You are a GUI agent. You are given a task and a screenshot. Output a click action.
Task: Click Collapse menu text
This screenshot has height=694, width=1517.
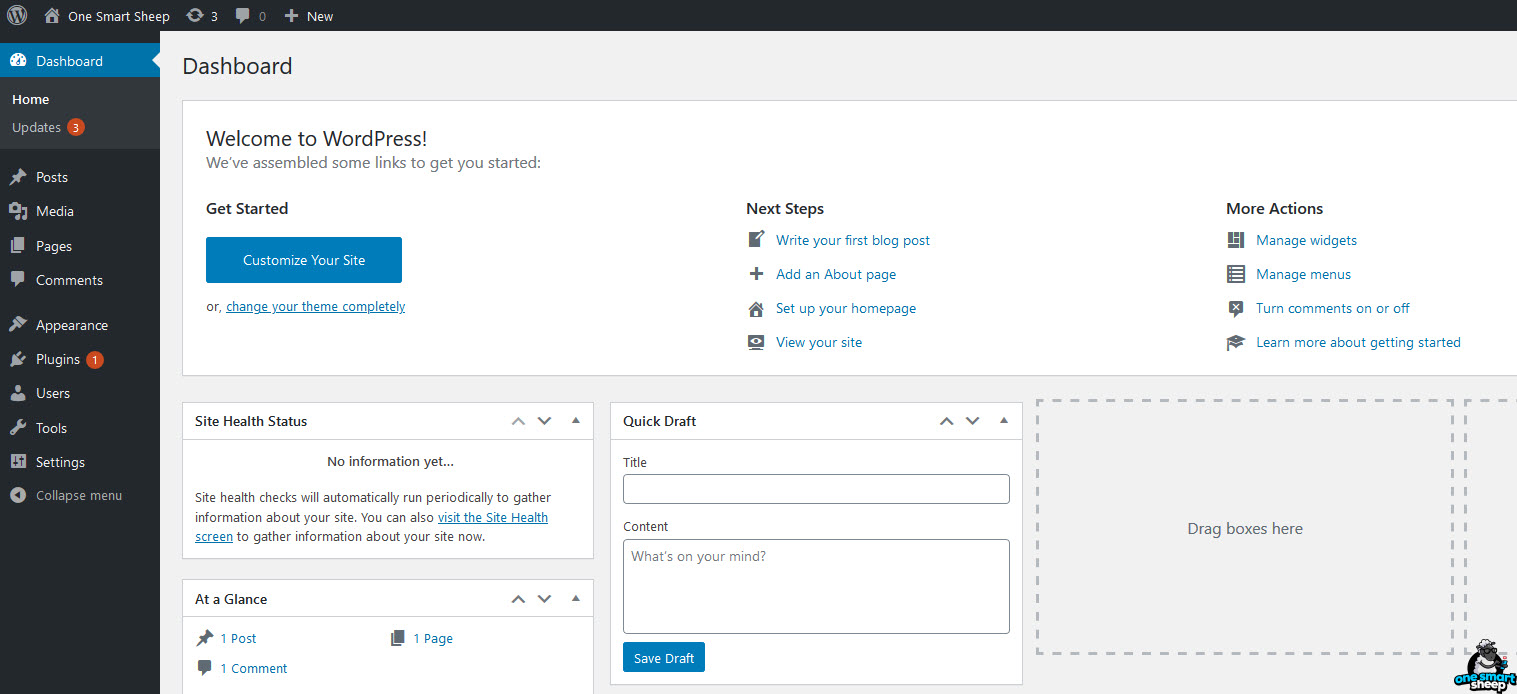point(79,495)
